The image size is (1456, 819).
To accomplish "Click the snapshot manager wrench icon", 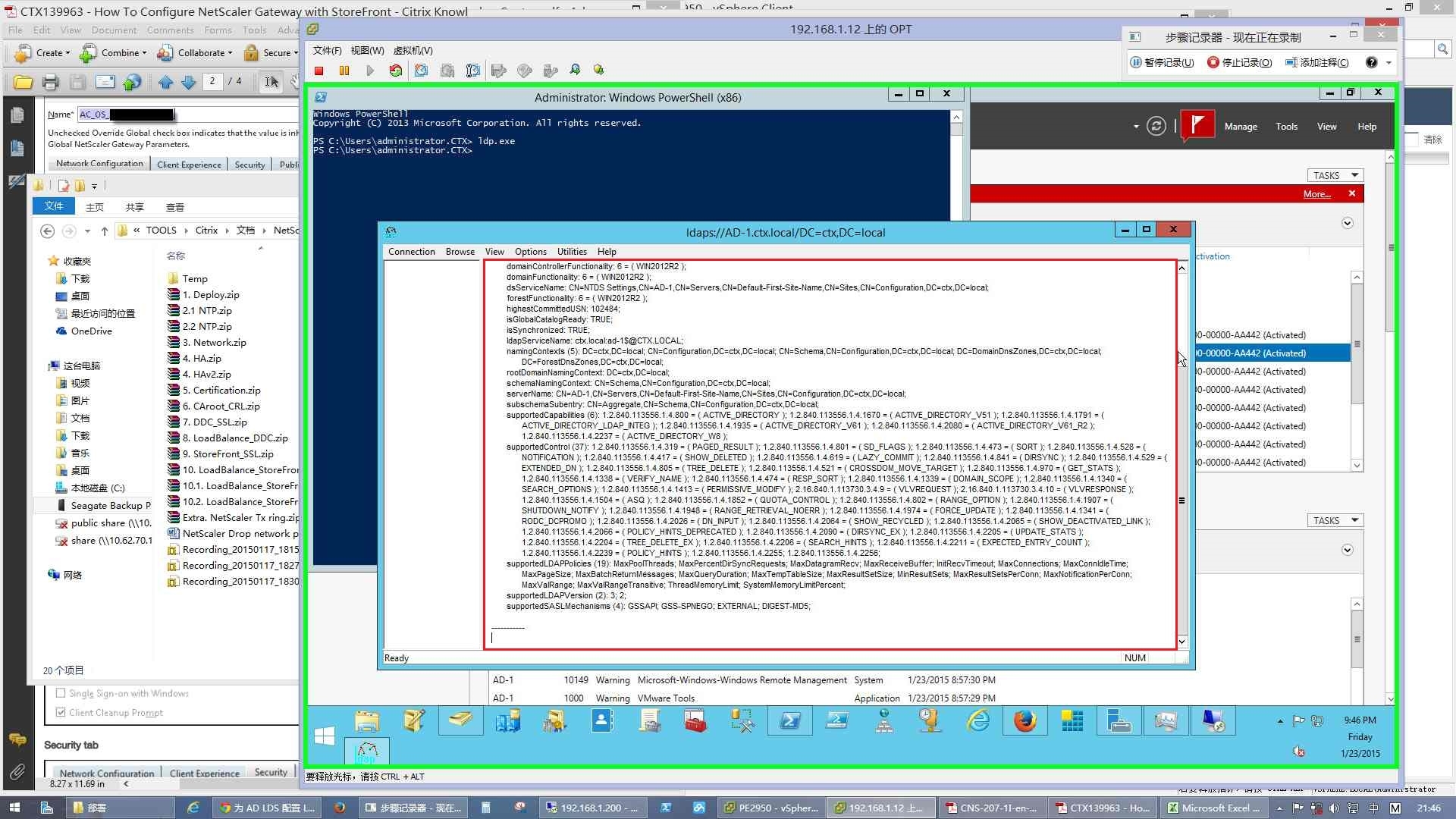I will pyautogui.click(x=473, y=71).
